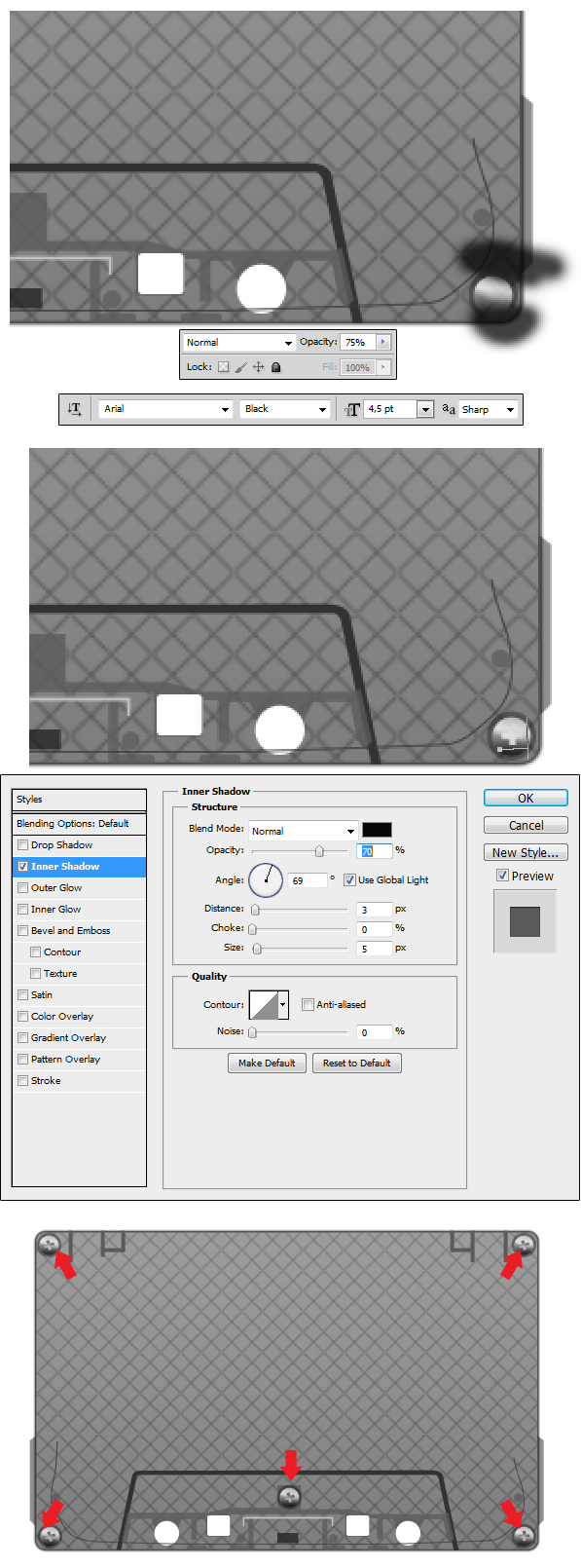Click the Make Default button
The image size is (581, 1568).
pyautogui.click(x=267, y=1063)
